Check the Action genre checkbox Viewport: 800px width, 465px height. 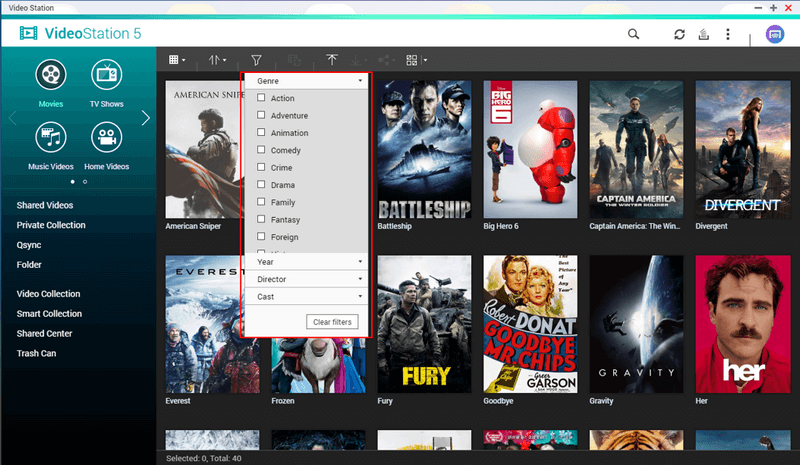(261, 97)
